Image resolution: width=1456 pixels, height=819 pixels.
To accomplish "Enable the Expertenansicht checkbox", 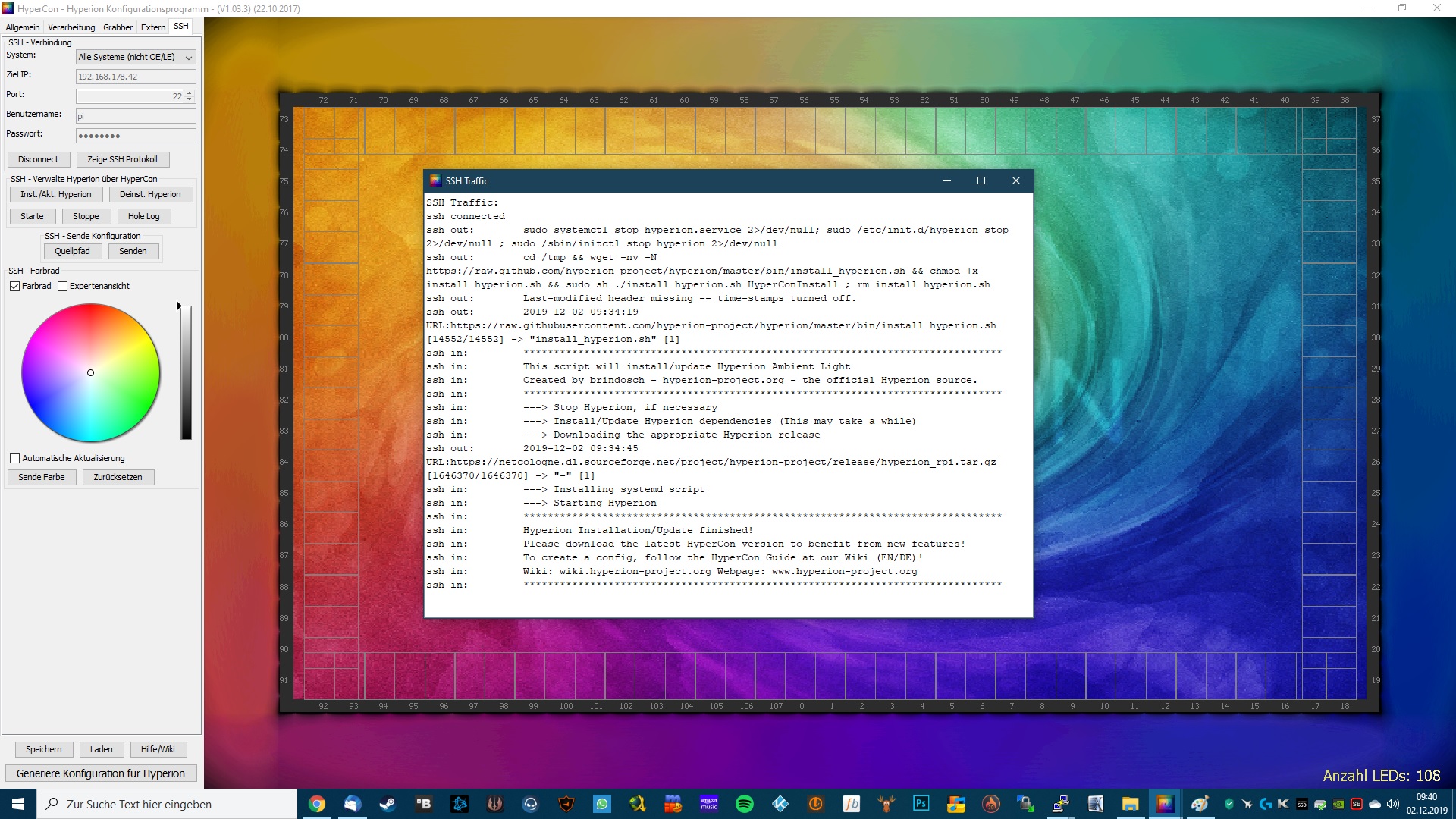I will point(63,286).
